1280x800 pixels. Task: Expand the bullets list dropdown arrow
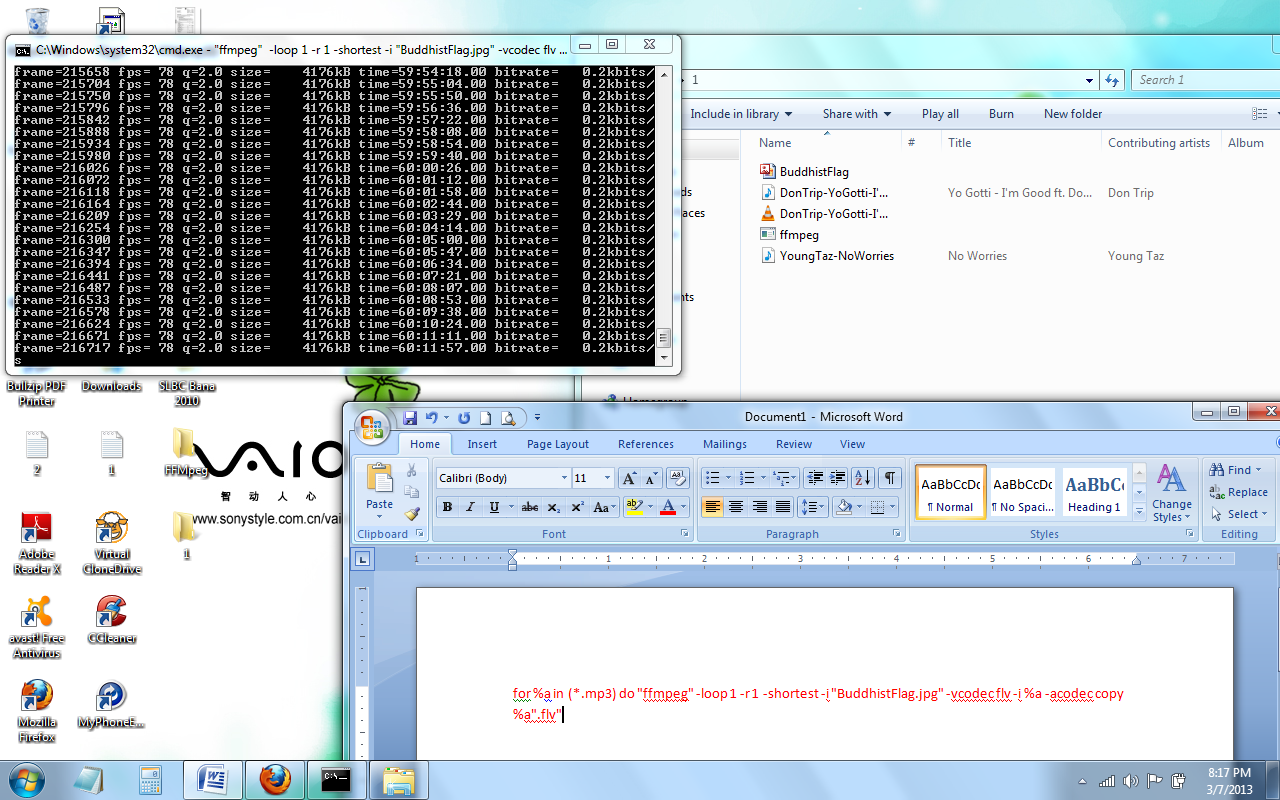click(727, 478)
